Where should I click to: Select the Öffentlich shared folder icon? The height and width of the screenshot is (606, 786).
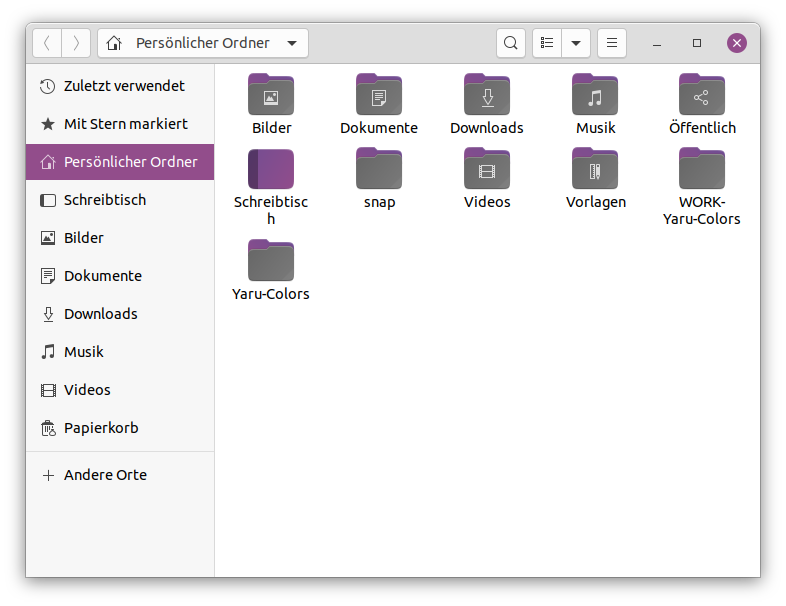tap(702, 94)
